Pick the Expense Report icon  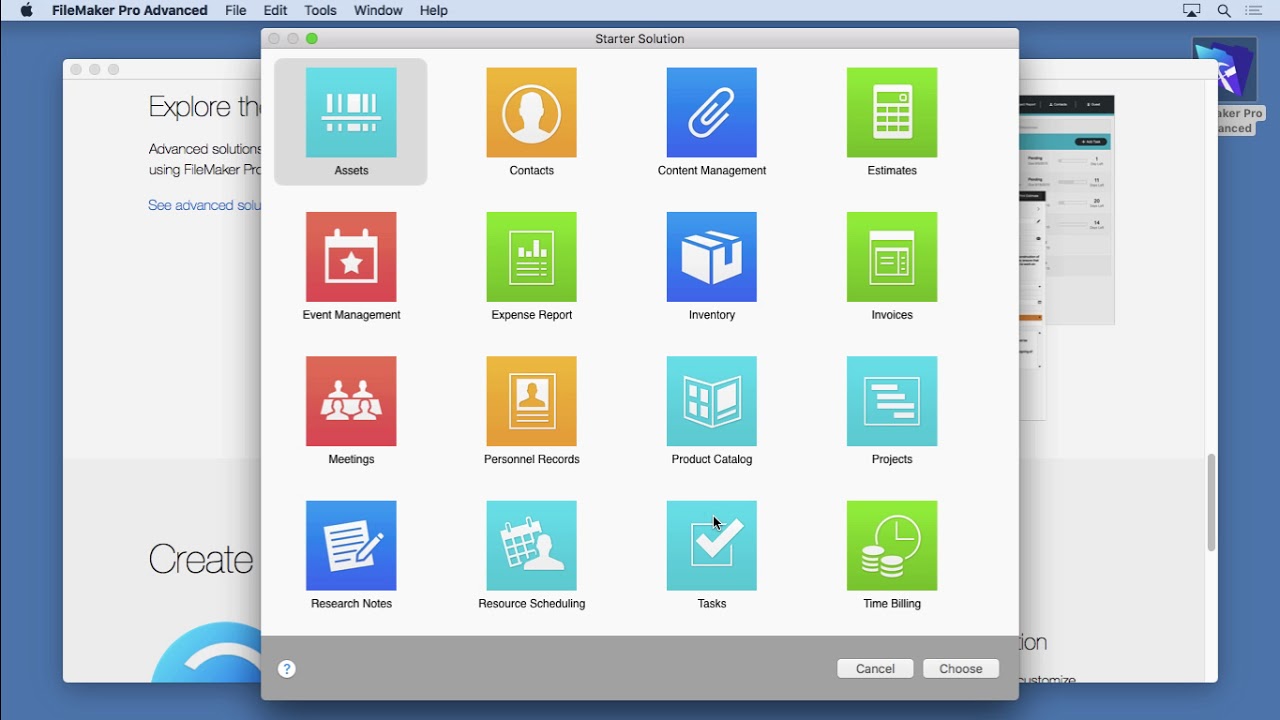531,257
